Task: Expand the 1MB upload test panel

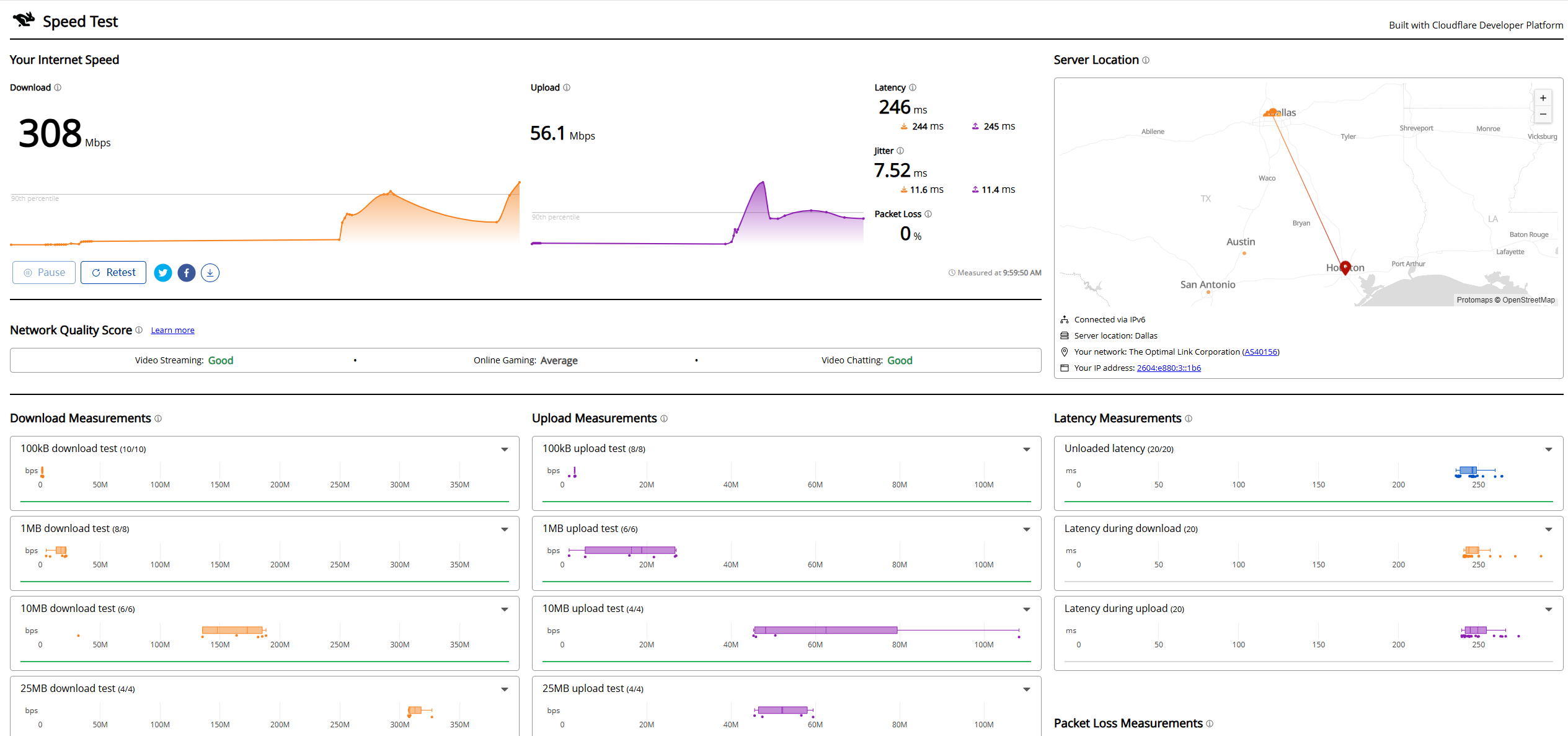Action: pos(1027,530)
